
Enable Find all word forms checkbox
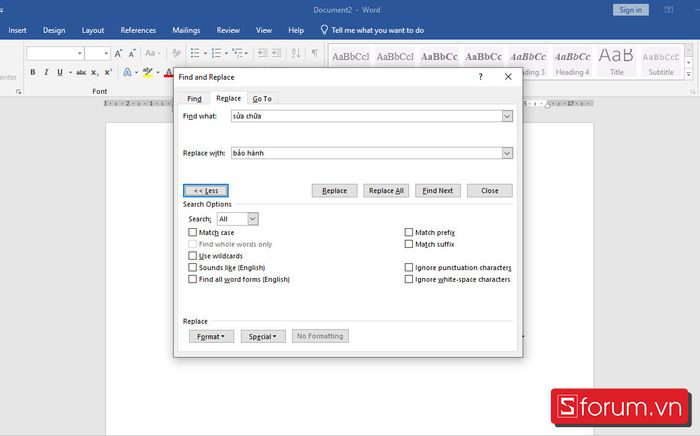point(192,279)
